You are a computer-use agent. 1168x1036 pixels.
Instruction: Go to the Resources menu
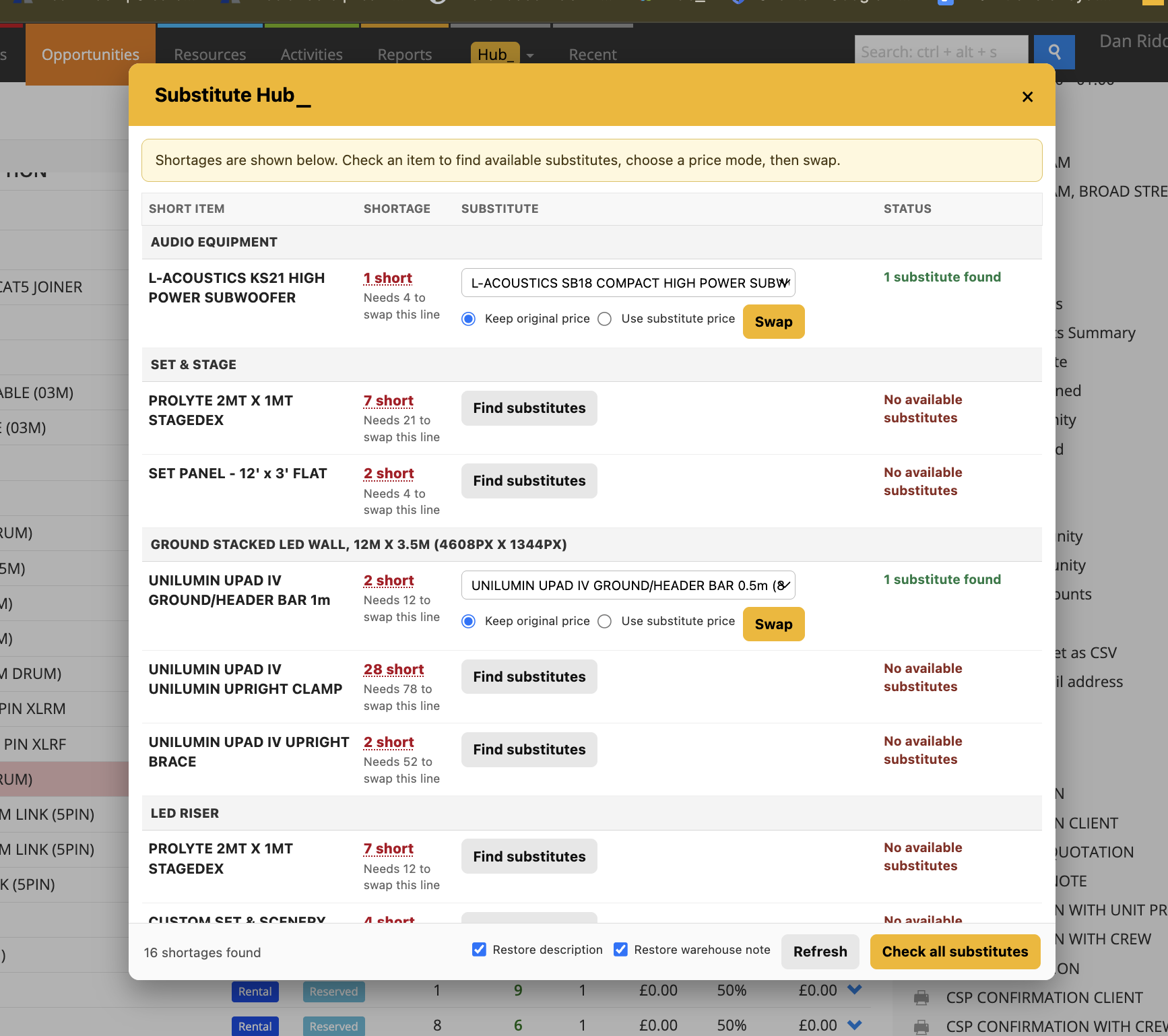tap(209, 55)
